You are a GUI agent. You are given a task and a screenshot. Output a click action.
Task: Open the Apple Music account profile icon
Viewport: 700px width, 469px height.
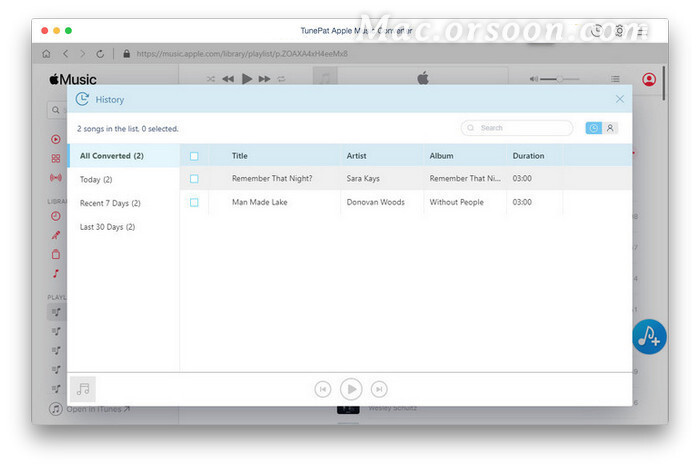click(649, 79)
